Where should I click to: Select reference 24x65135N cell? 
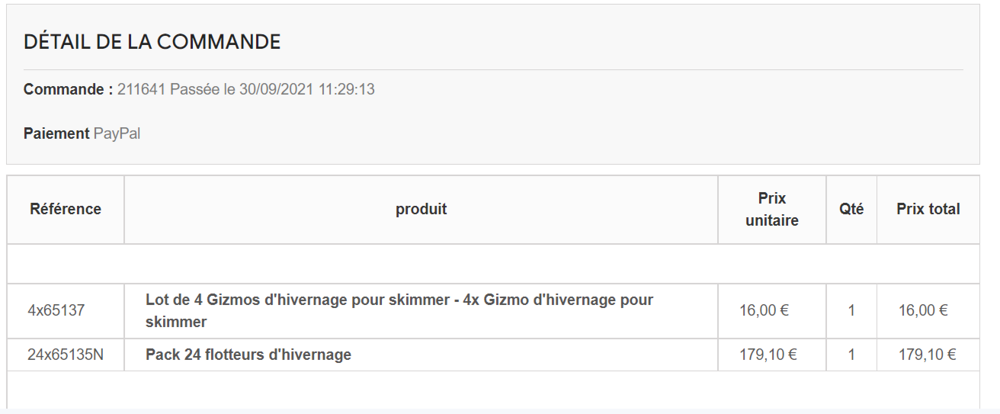tap(65, 355)
